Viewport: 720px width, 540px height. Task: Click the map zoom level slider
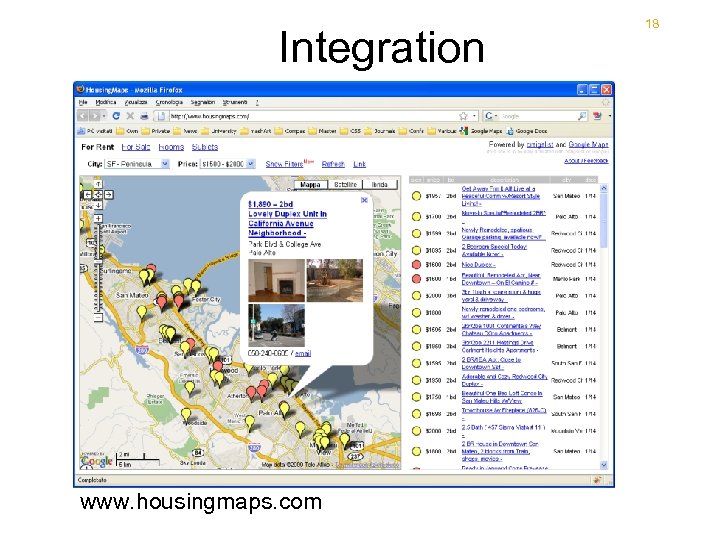98,262
